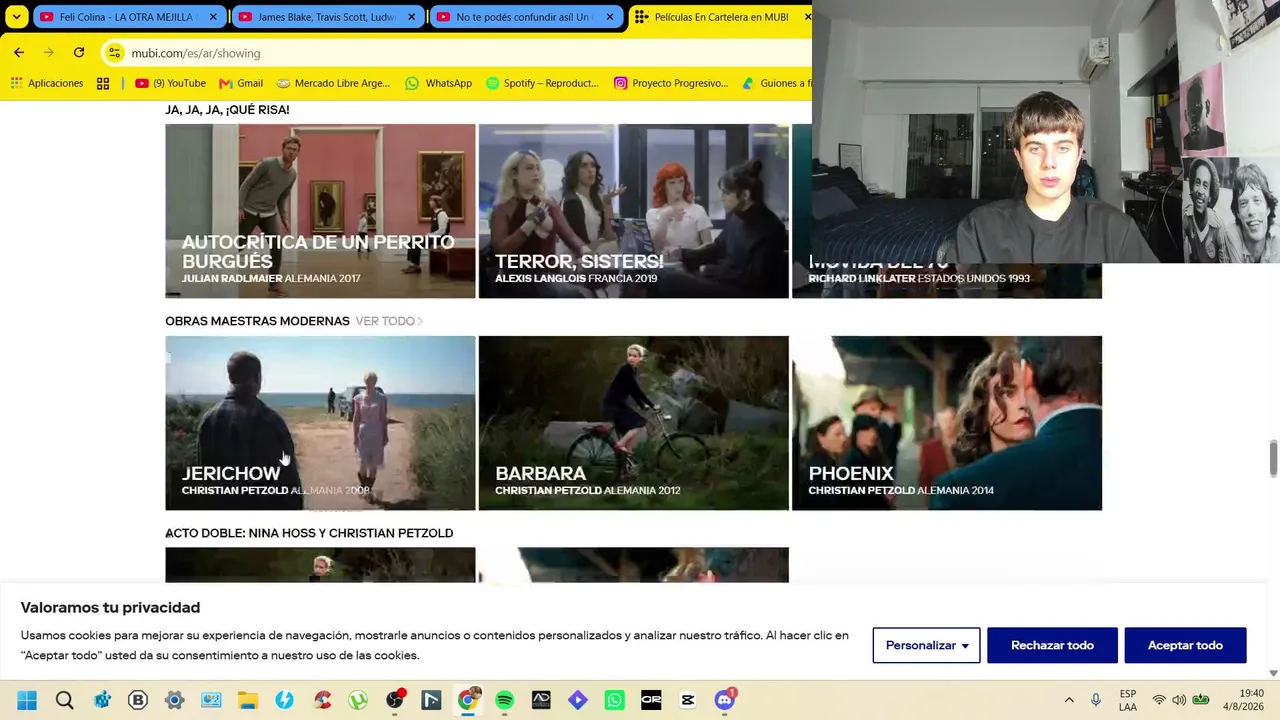This screenshot has height=720, width=1280.
Task: Open the Personalizar cookie options dropdown
Action: coord(927,645)
